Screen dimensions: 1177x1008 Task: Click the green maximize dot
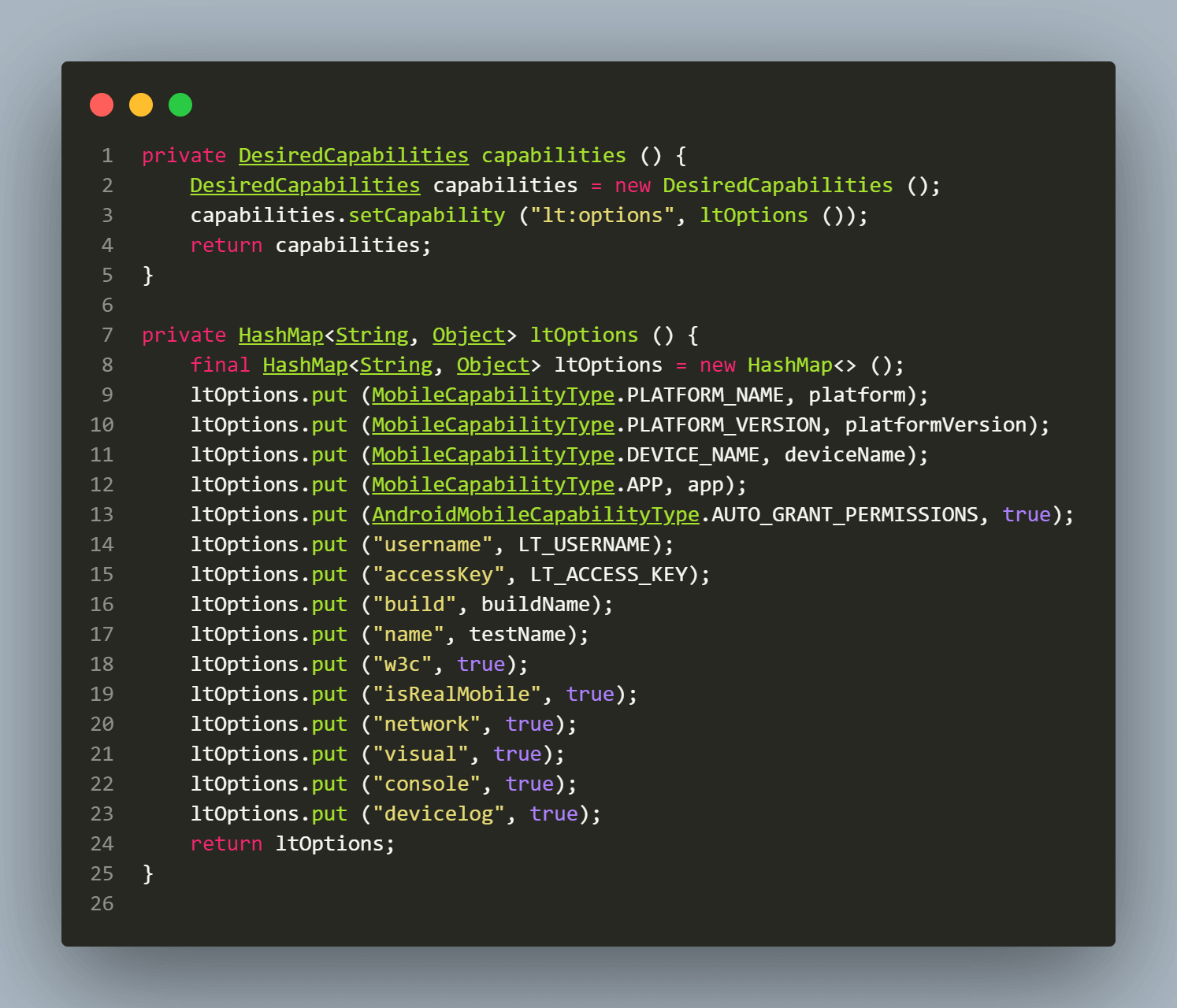coord(180,105)
